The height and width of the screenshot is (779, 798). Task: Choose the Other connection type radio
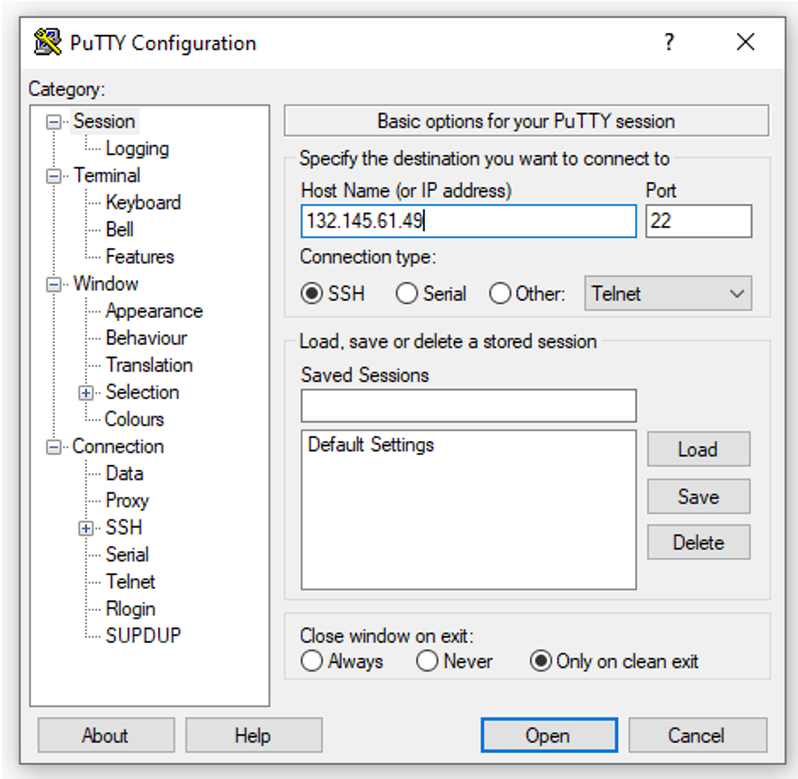coord(500,294)
